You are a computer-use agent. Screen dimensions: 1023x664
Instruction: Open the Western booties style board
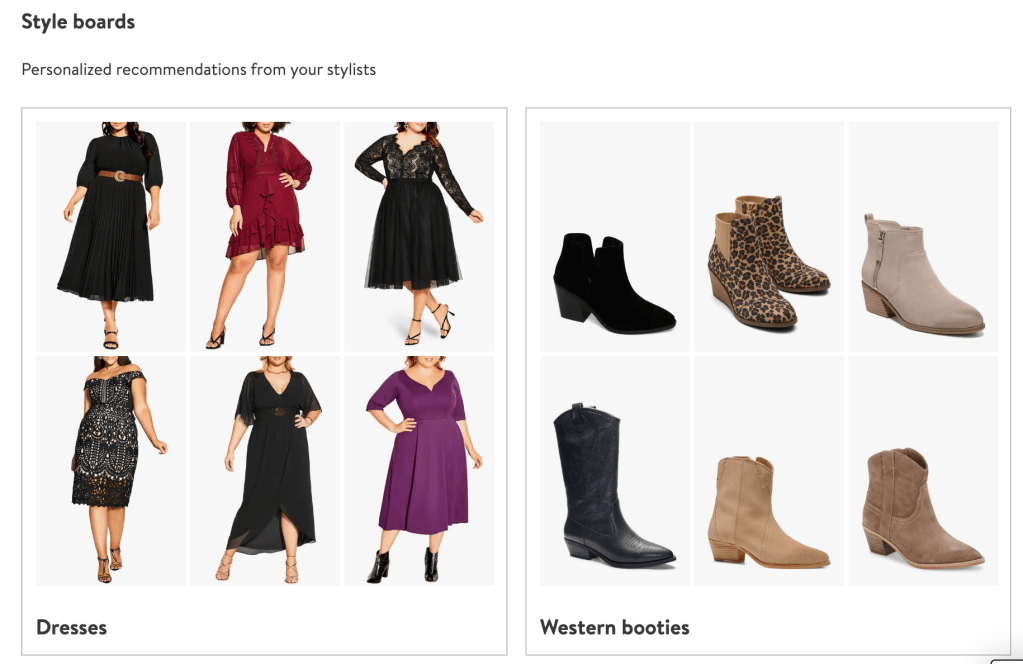click(x=614, y=628)
